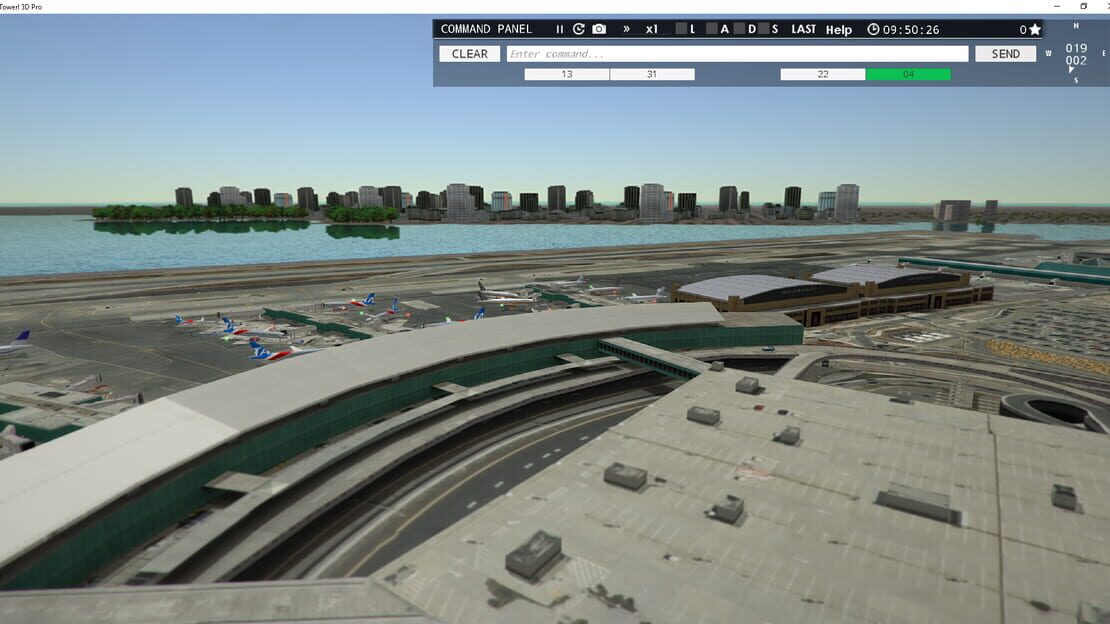Select runway 31
Screen dimensions: 1110x624
[x=652, y=74]
